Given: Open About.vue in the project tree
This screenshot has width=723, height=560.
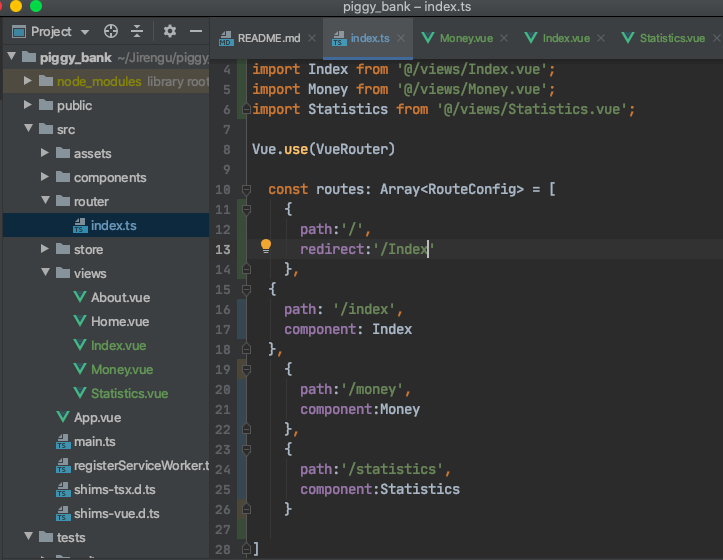Looking at the screenshot, I should point(120,298).
